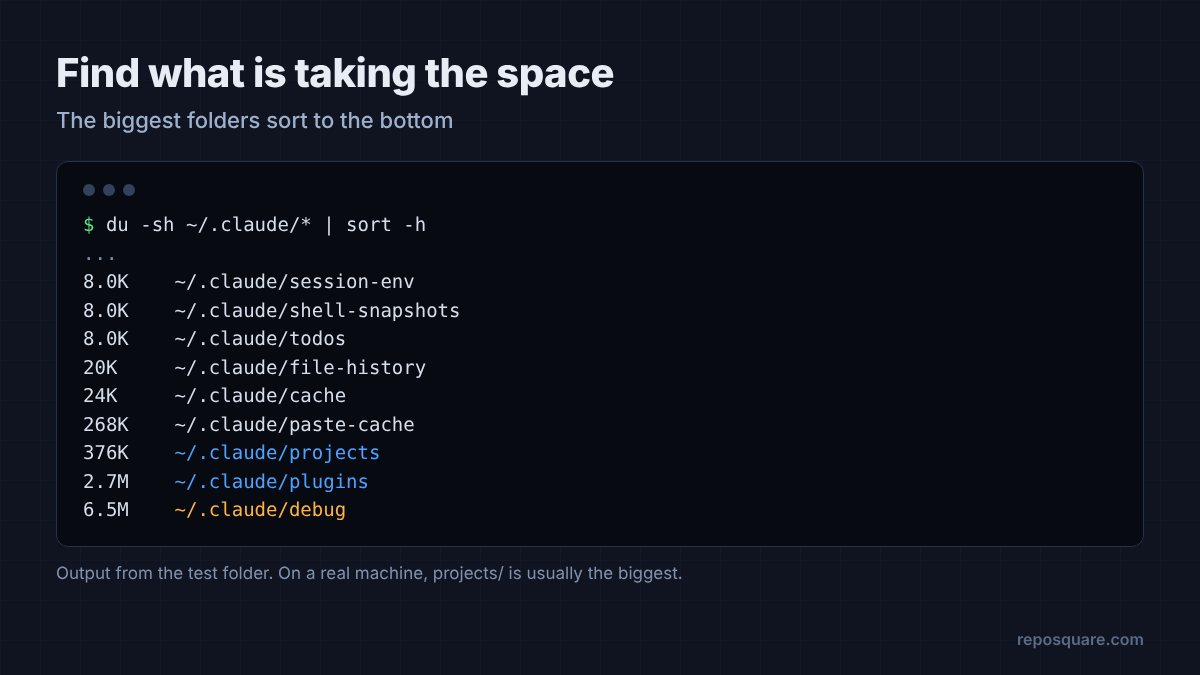Click the 'Find what is taking the space' heading

coord(335,74)
